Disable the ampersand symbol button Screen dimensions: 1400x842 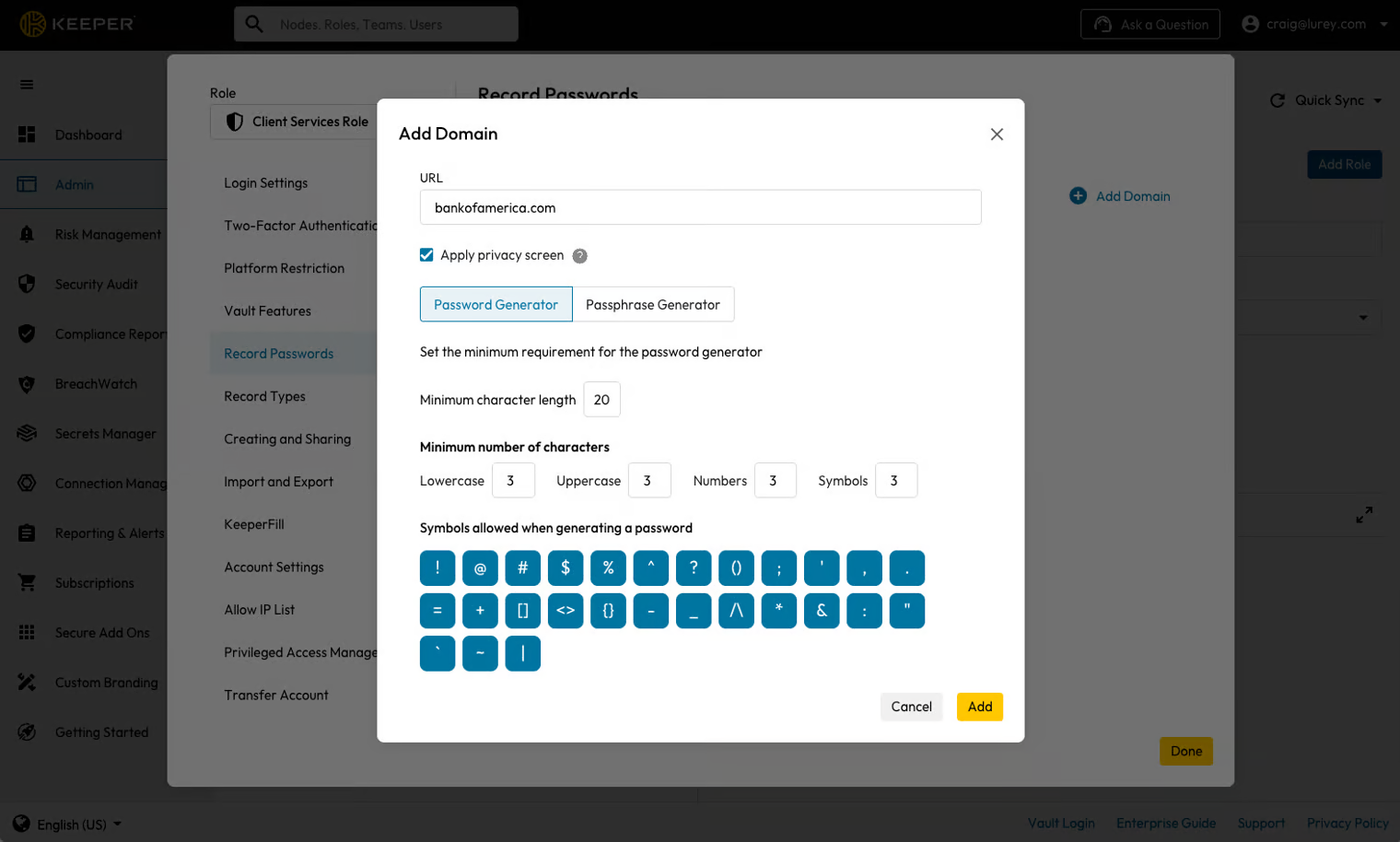click(x=822, y=611)
